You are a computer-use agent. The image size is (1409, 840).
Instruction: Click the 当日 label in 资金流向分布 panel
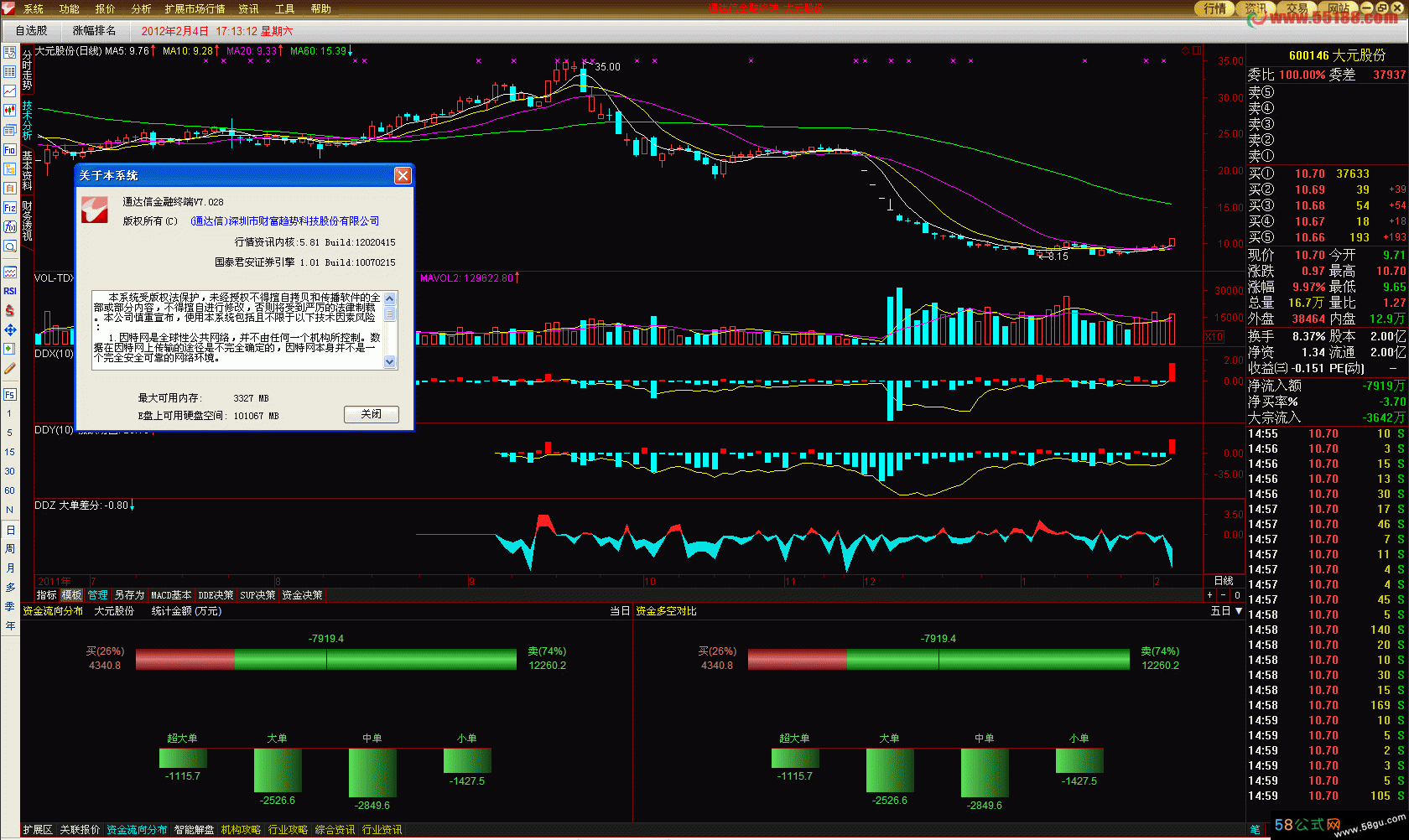pos(620,611)
